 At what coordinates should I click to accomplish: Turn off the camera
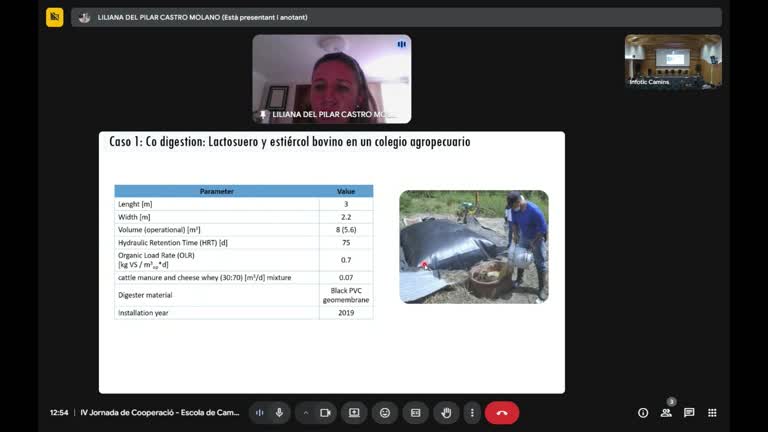click(x=325, y=412)
